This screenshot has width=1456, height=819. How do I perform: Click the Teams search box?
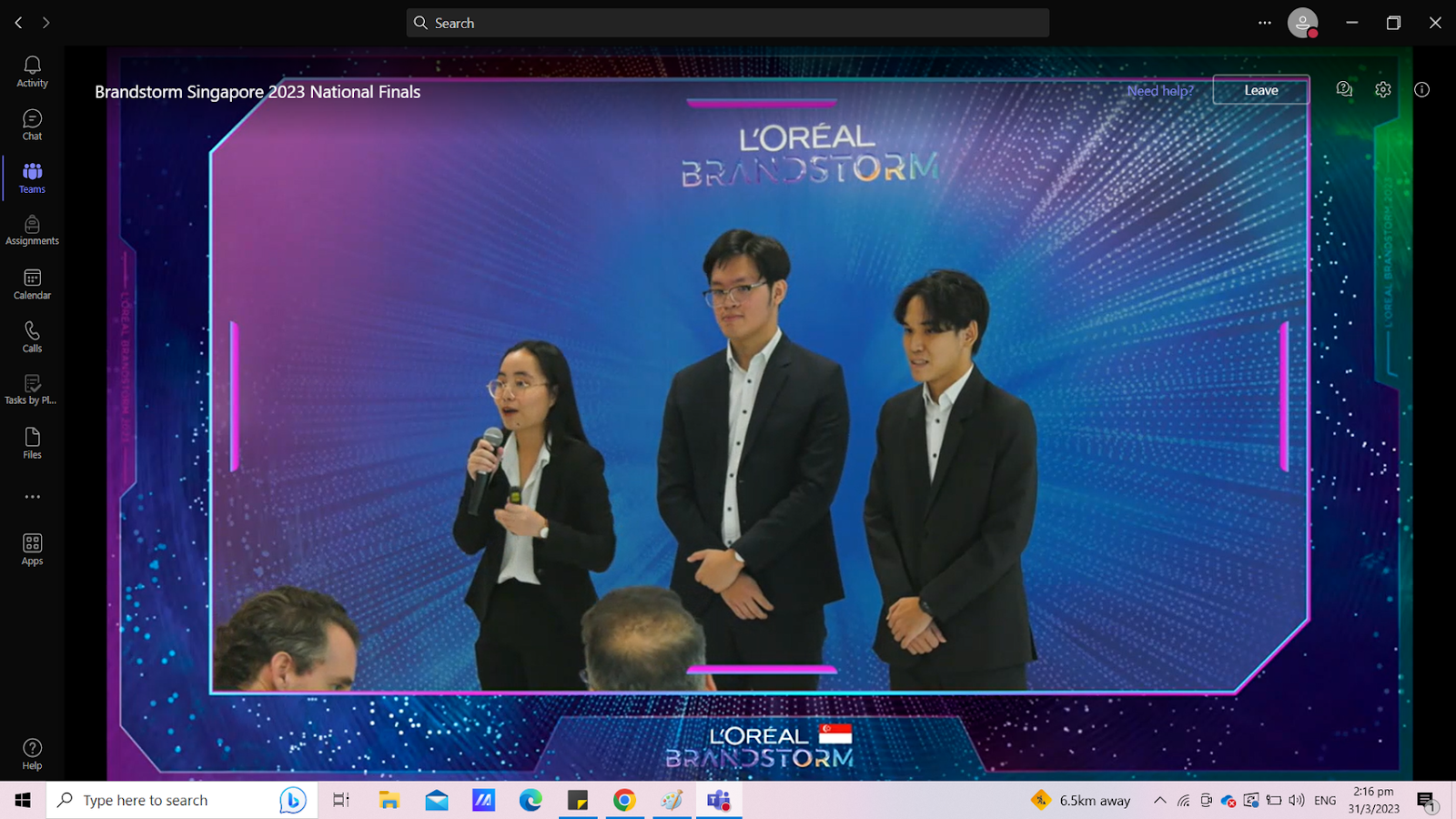(x=728, y=23)
